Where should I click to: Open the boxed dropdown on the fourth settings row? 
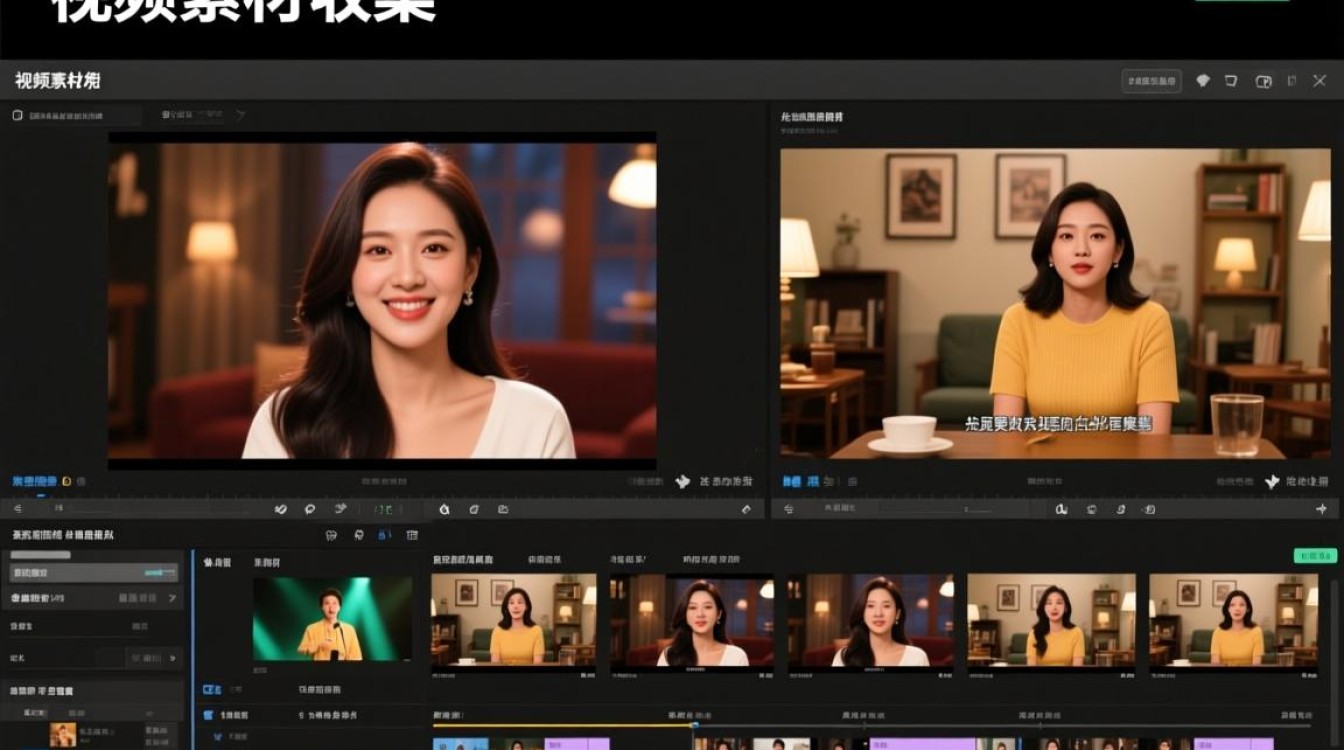154,658
